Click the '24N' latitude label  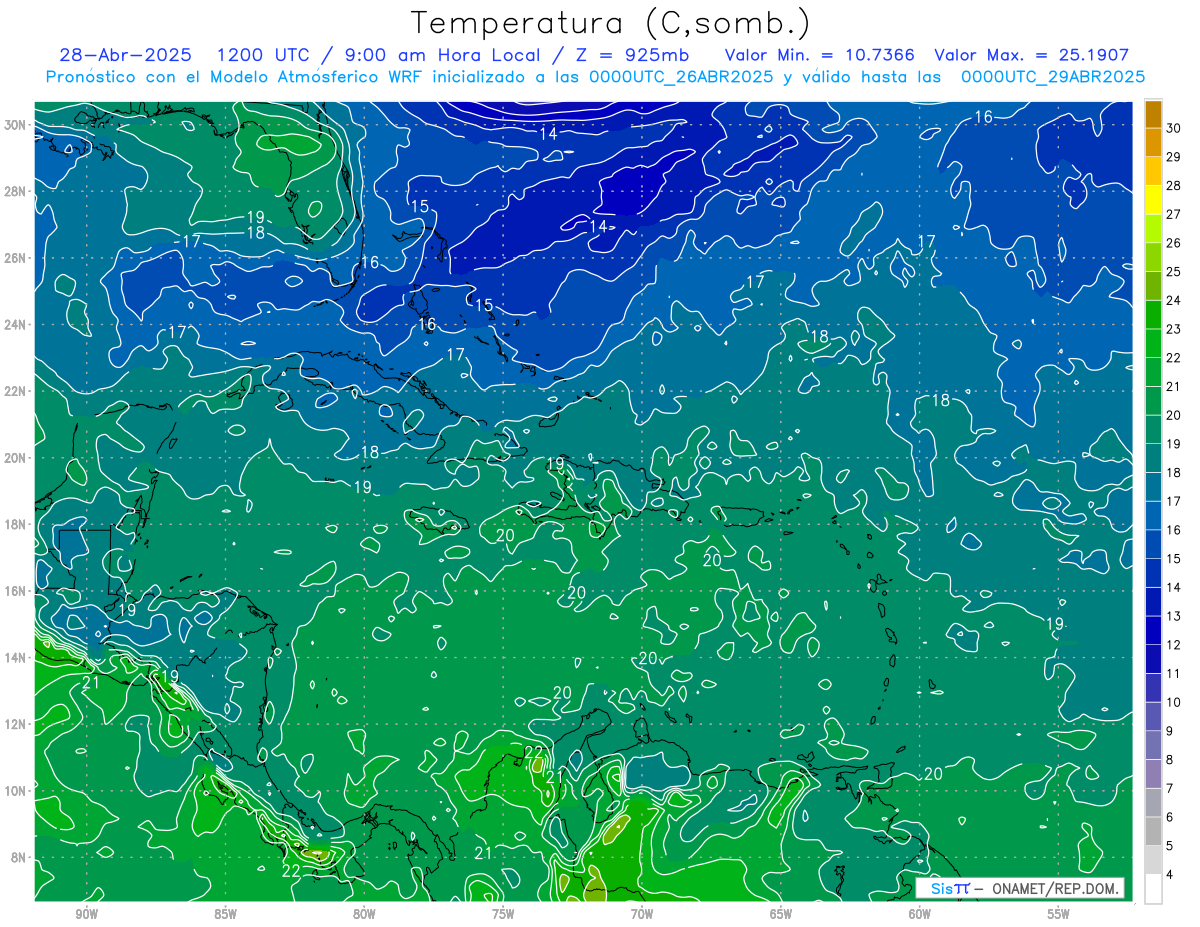[x=15, y=325]
